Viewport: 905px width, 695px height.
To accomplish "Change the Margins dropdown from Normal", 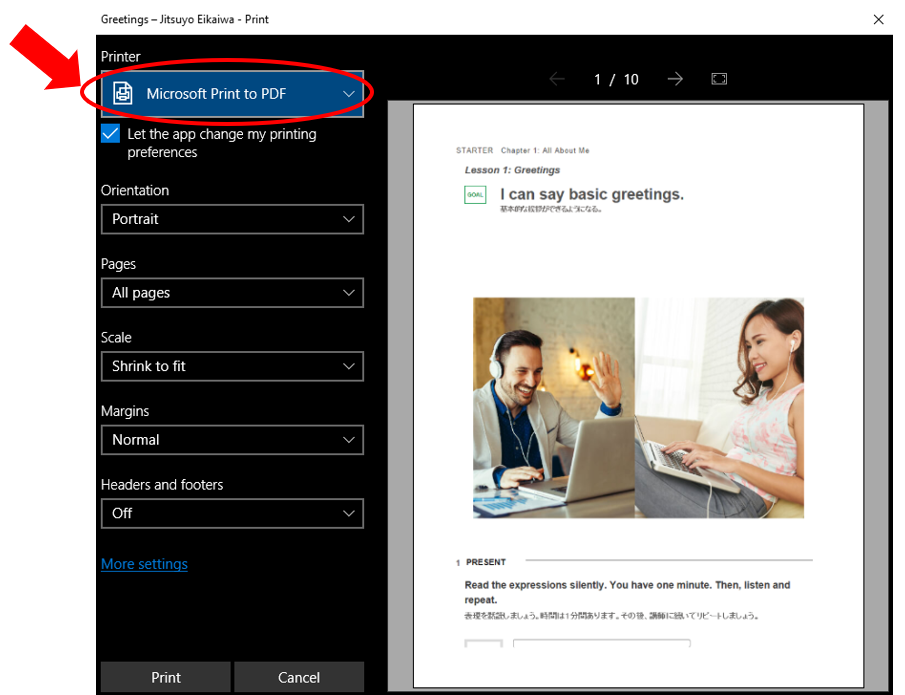I will coord(232,440).
